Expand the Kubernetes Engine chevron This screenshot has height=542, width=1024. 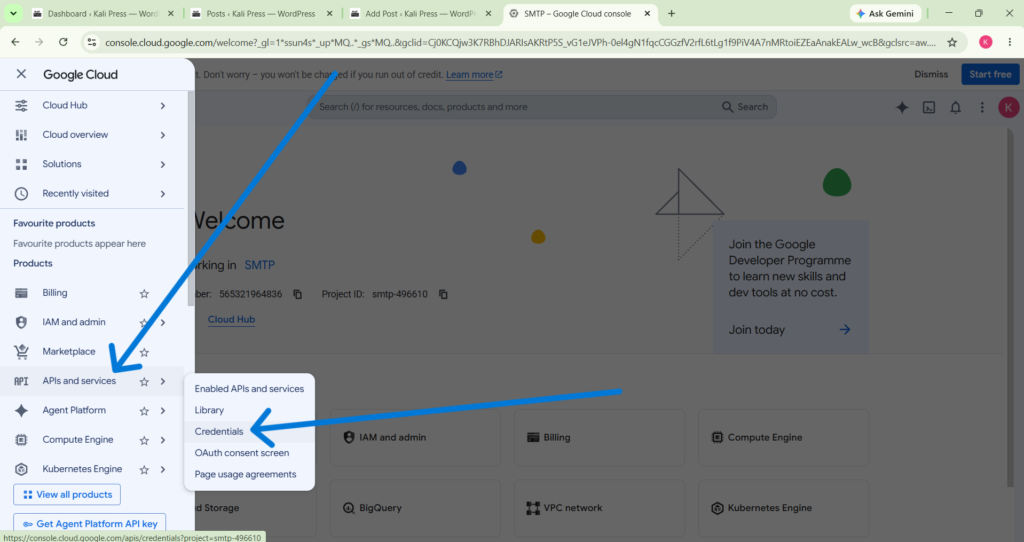pyautogui.click(x=163, y=470)
